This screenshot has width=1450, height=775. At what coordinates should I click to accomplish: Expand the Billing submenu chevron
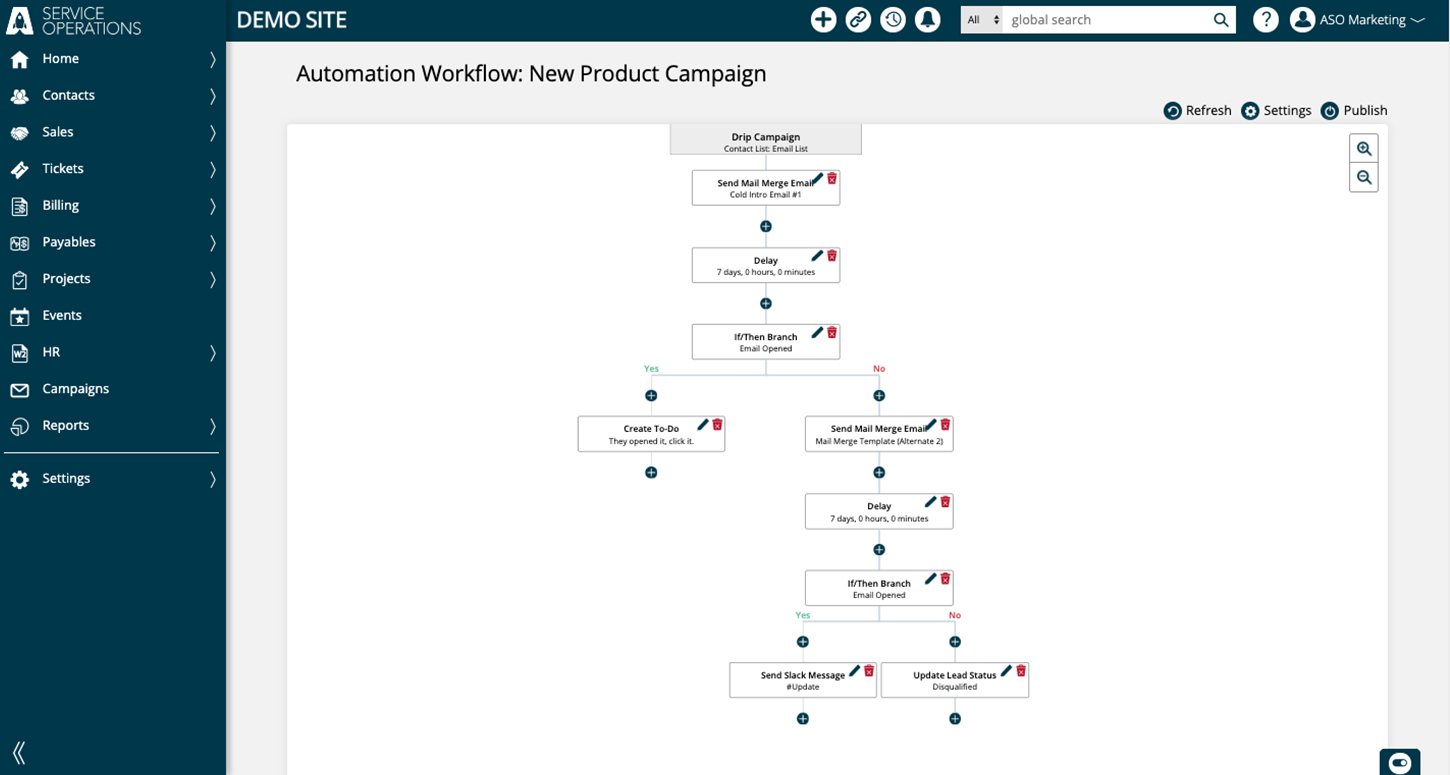pos(212,206)
